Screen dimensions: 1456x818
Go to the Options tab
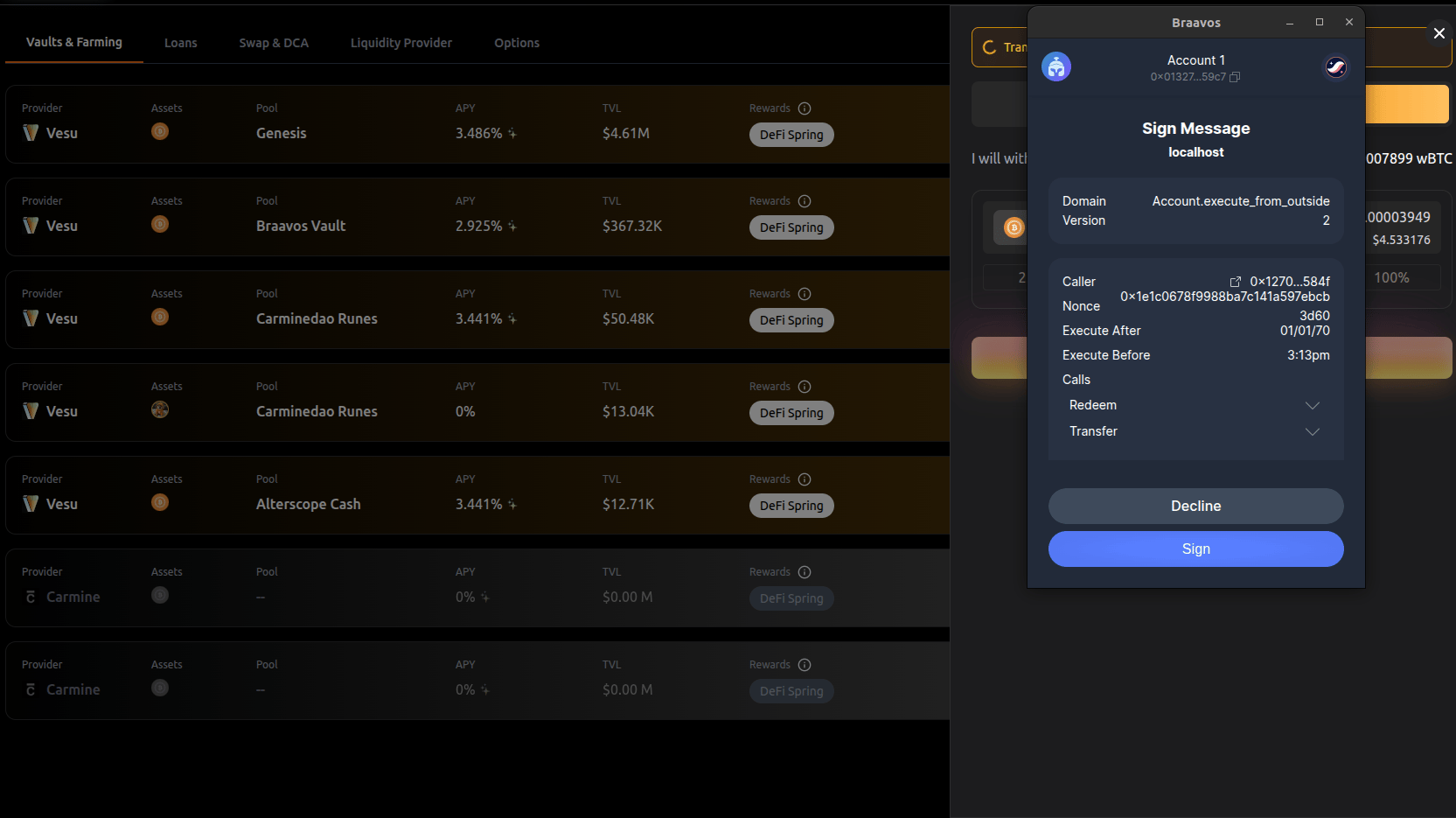517,43
